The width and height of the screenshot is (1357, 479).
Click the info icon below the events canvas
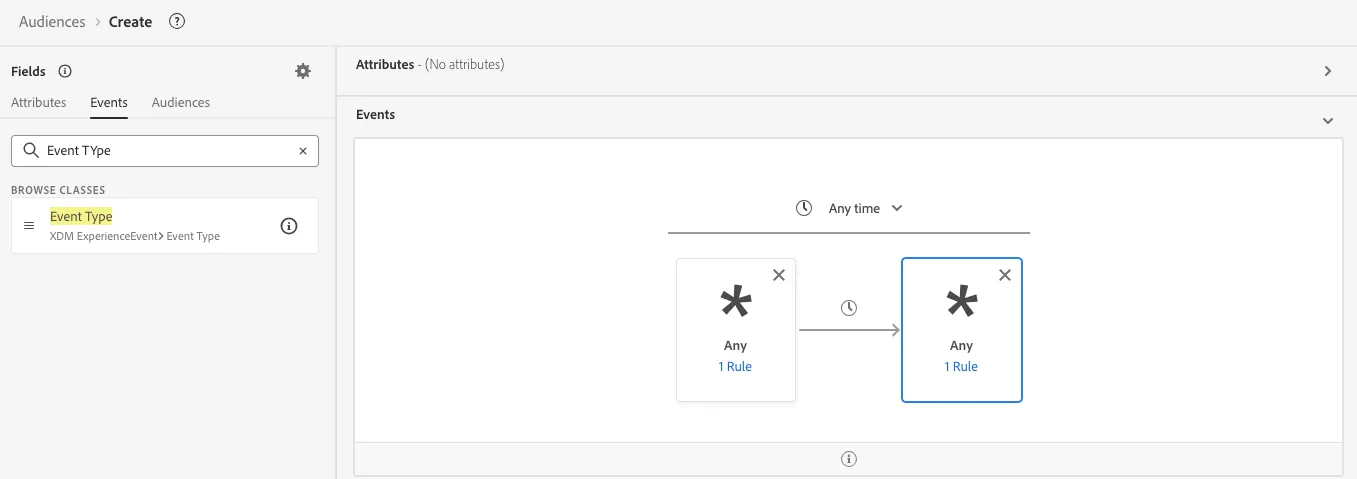pos(849,459)
